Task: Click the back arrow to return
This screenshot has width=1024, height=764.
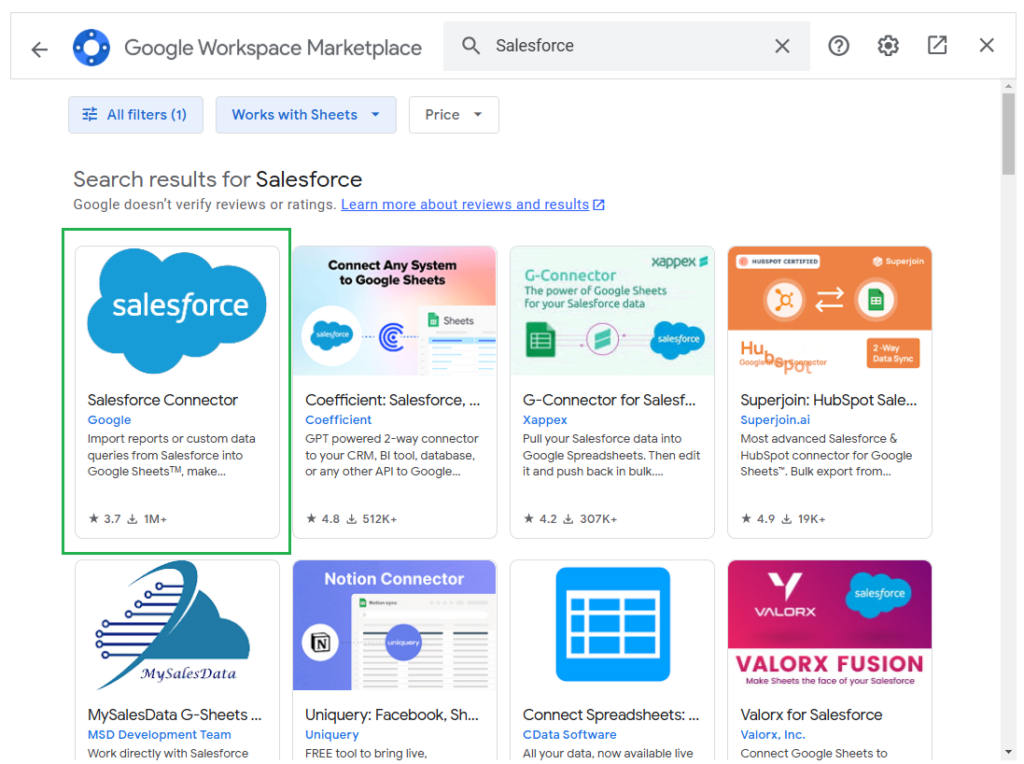Action: point(39,46)
